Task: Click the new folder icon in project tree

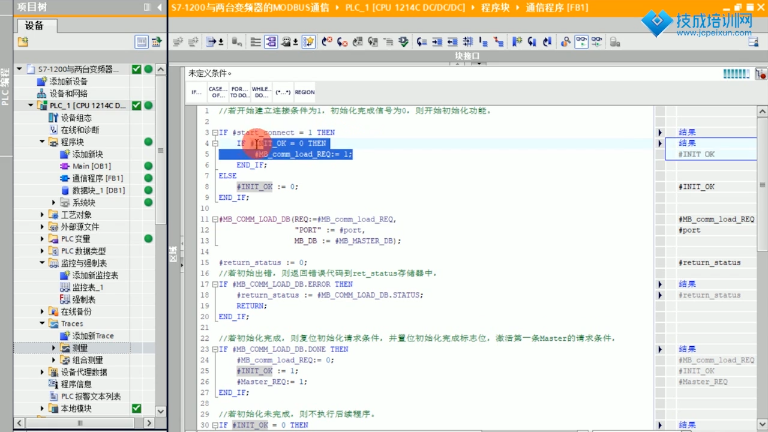Action: [x=23, y=42]
